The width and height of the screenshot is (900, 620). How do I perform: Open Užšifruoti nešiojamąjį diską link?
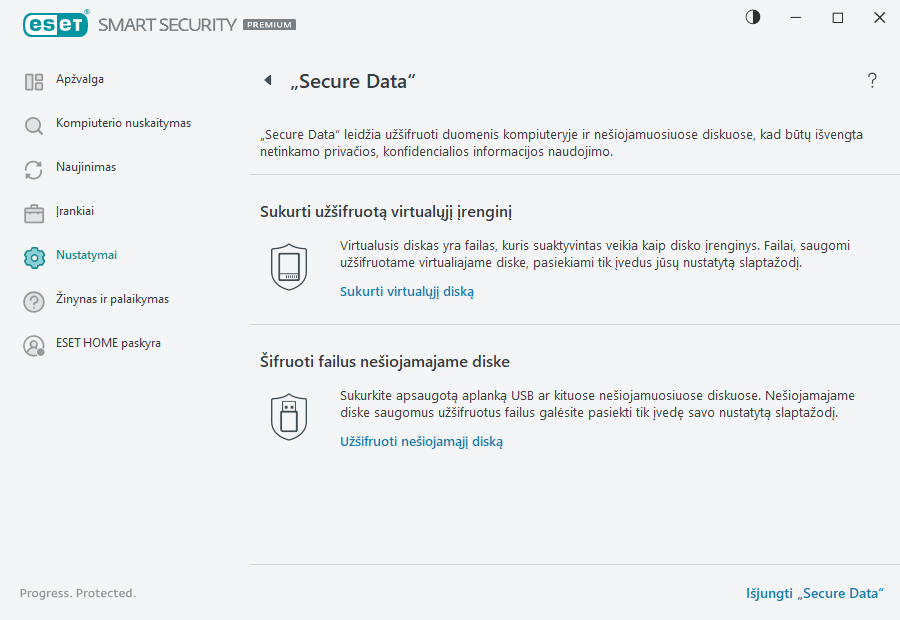click(x=421, y=441)
